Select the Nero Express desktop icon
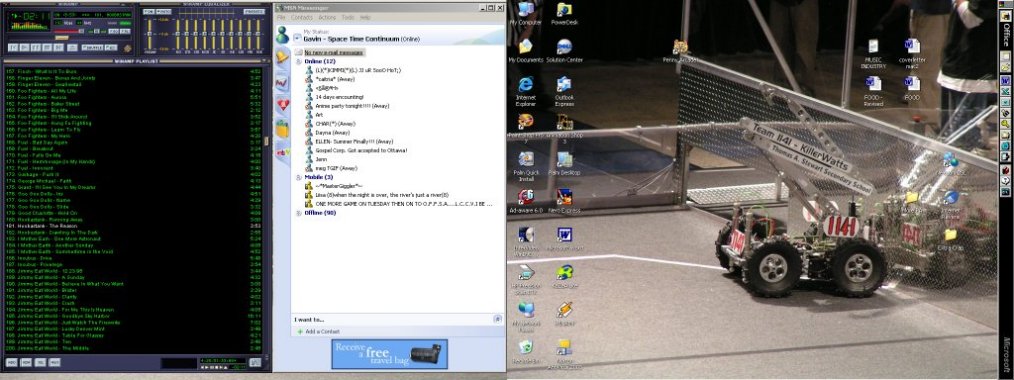This screenshot has height=380, width=1014. coord(564,201)
